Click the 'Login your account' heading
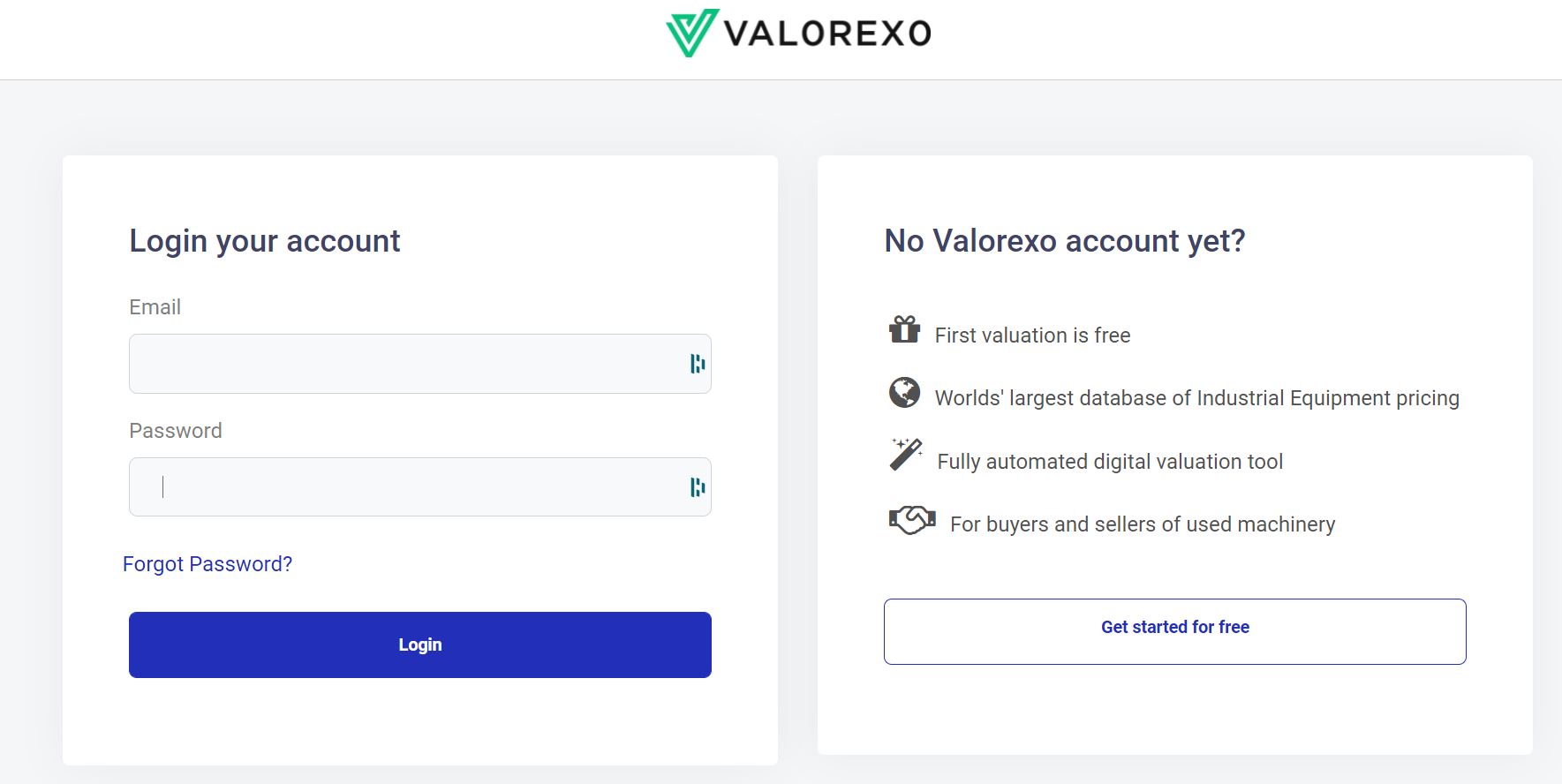The image size is (1562, 784). [x=265, y=241]
